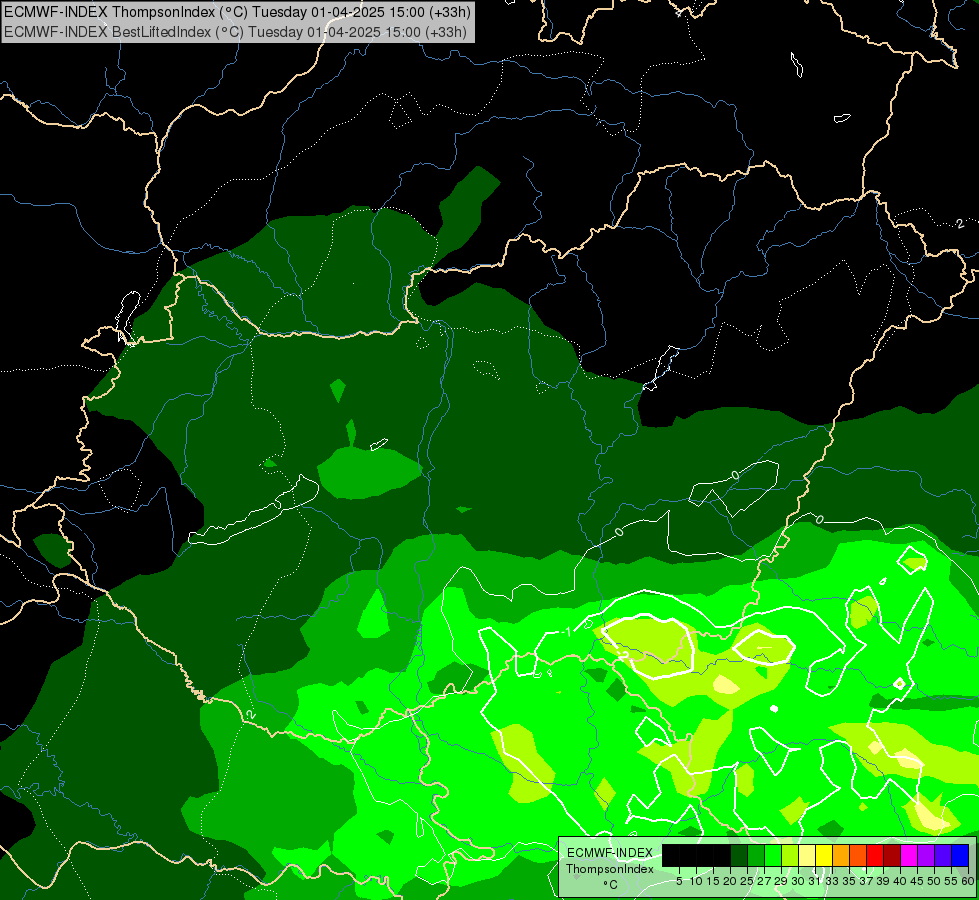Click the blue 55–60 legend swatch

click(x=960, y=855)
